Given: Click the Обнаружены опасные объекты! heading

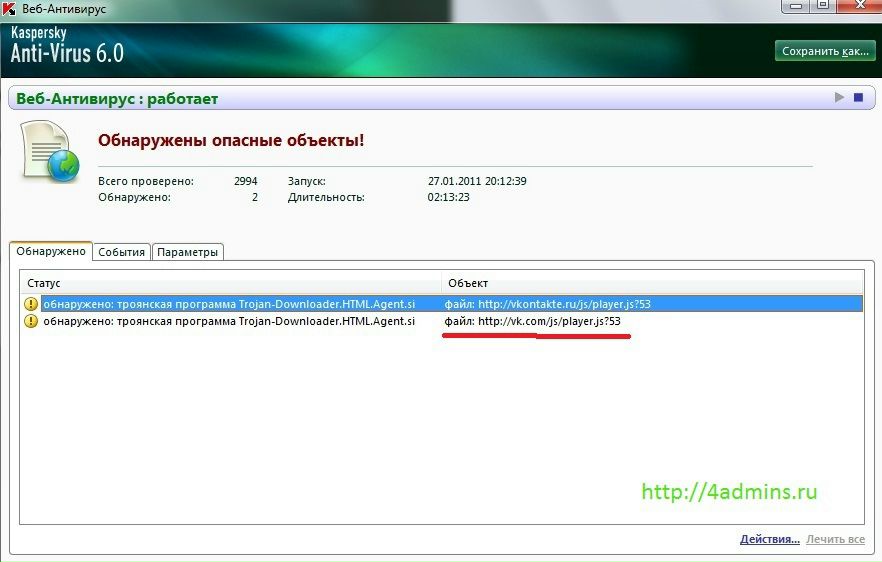Looking at the screenshot, I should point(231,140).
